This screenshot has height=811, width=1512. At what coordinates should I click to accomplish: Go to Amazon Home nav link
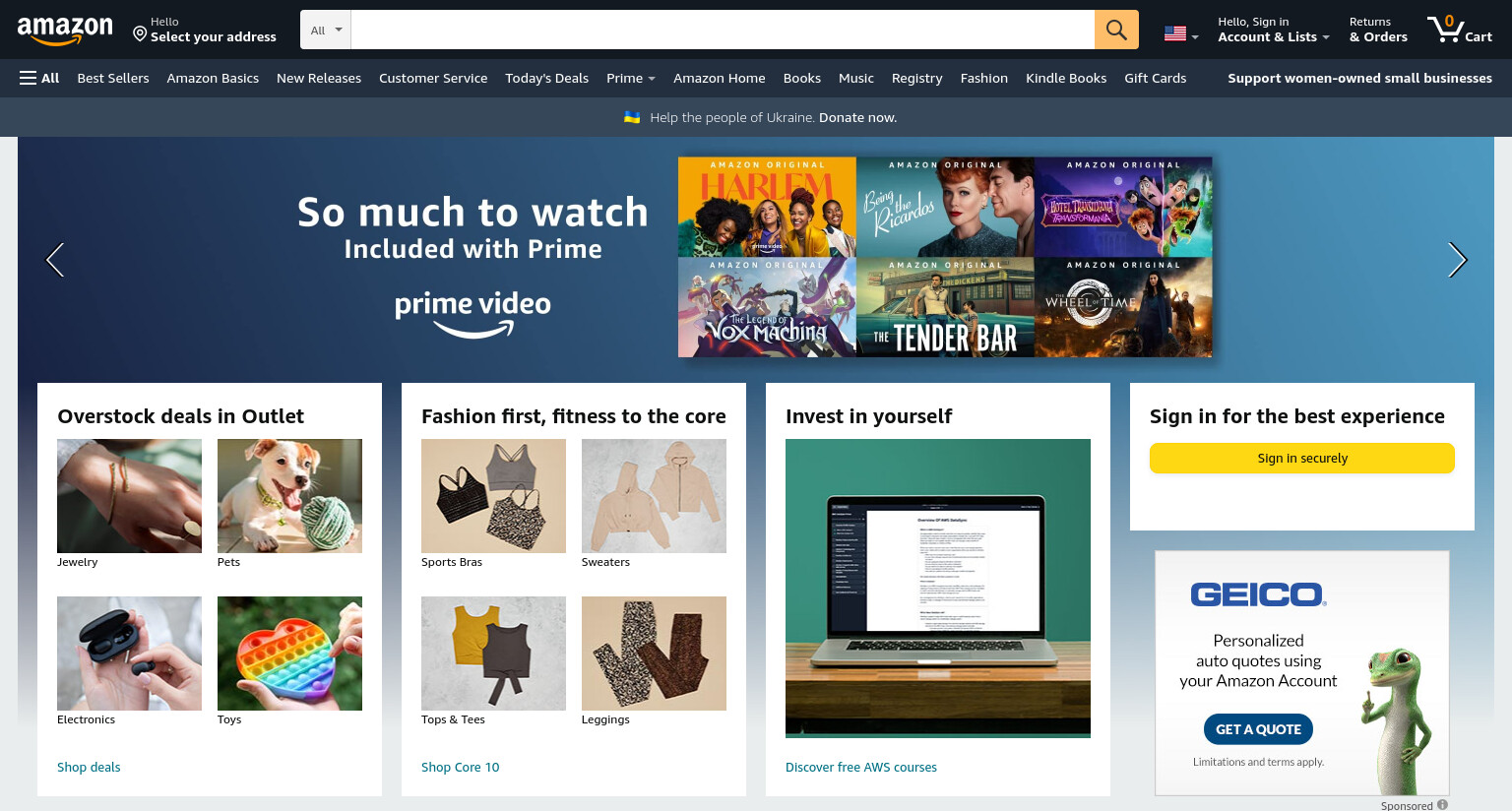(x=719, y=78)
